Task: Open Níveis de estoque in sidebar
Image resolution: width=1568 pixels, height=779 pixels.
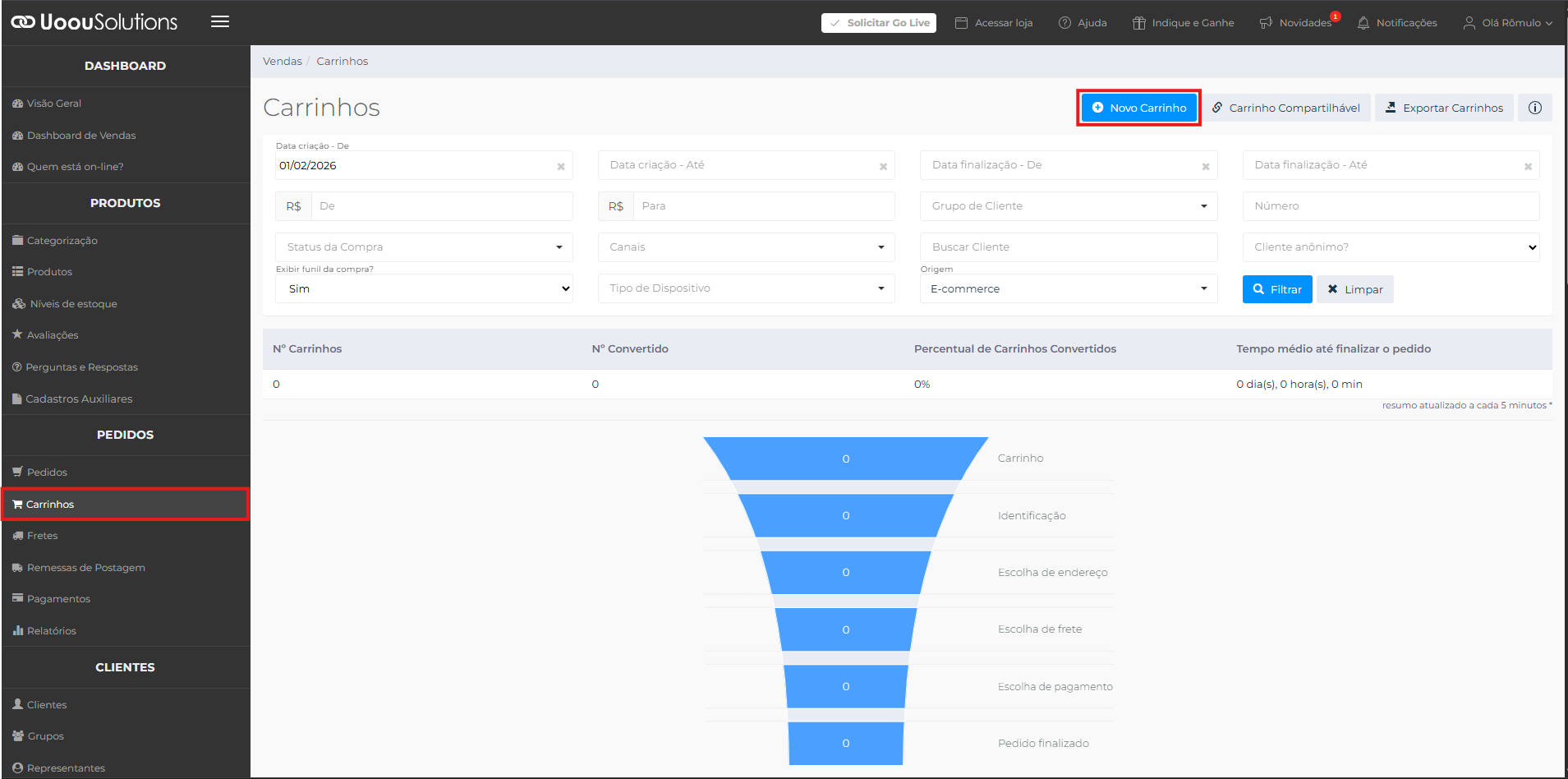Action: tap(73, 304)
